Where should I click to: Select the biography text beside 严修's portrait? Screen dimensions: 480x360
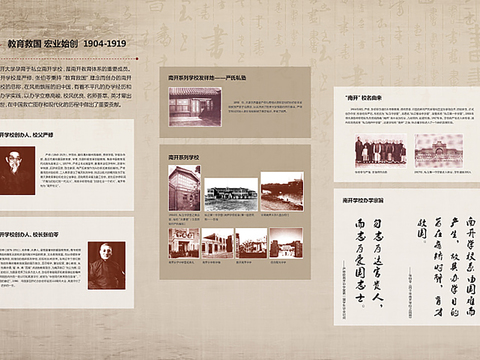(x=83, y=170)
